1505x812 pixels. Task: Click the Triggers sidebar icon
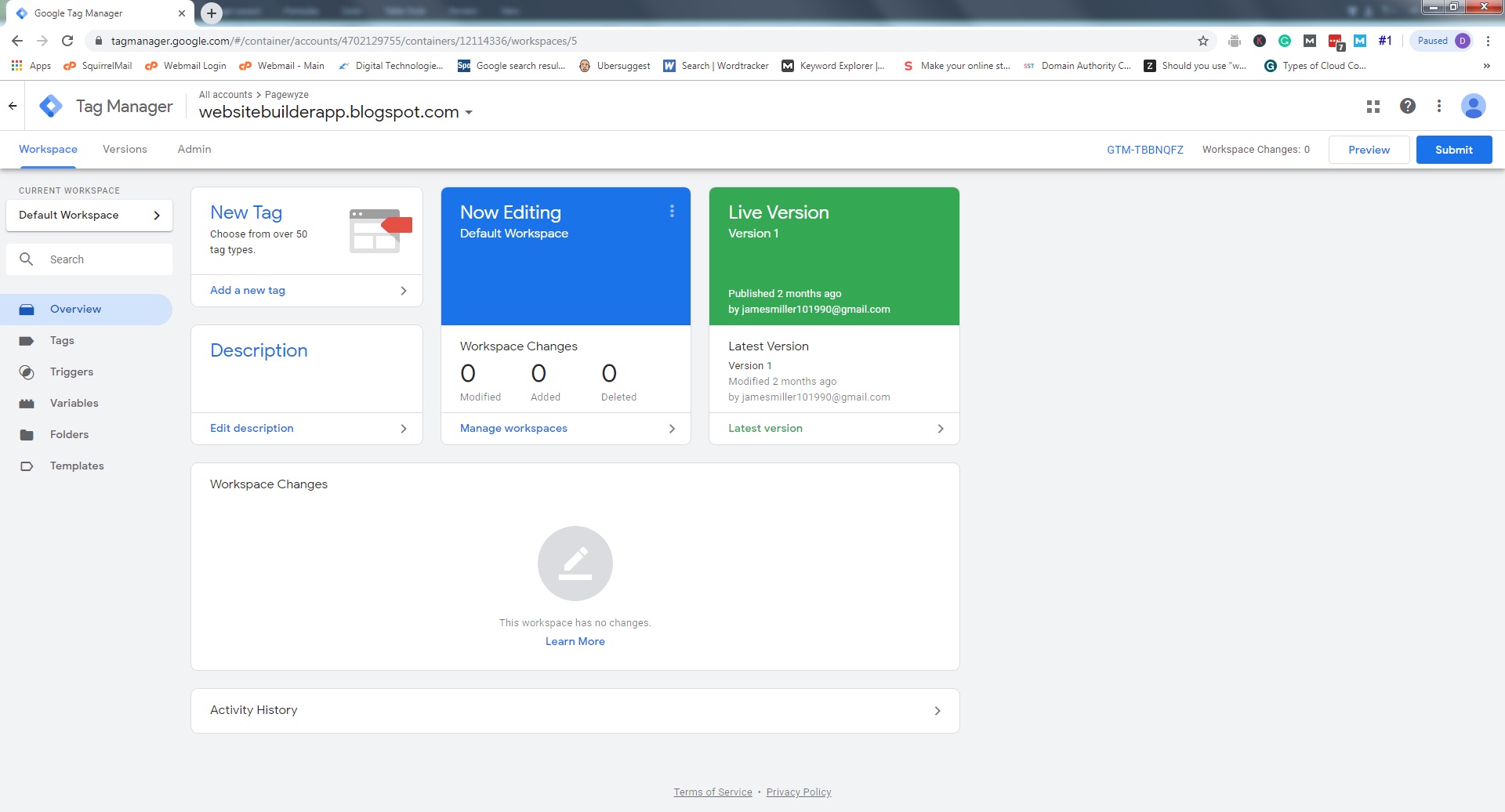click(27, 372)
